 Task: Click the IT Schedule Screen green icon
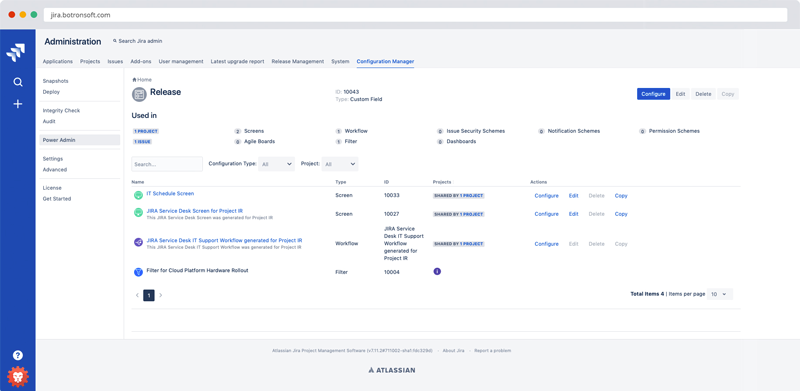tap(138, 195)
